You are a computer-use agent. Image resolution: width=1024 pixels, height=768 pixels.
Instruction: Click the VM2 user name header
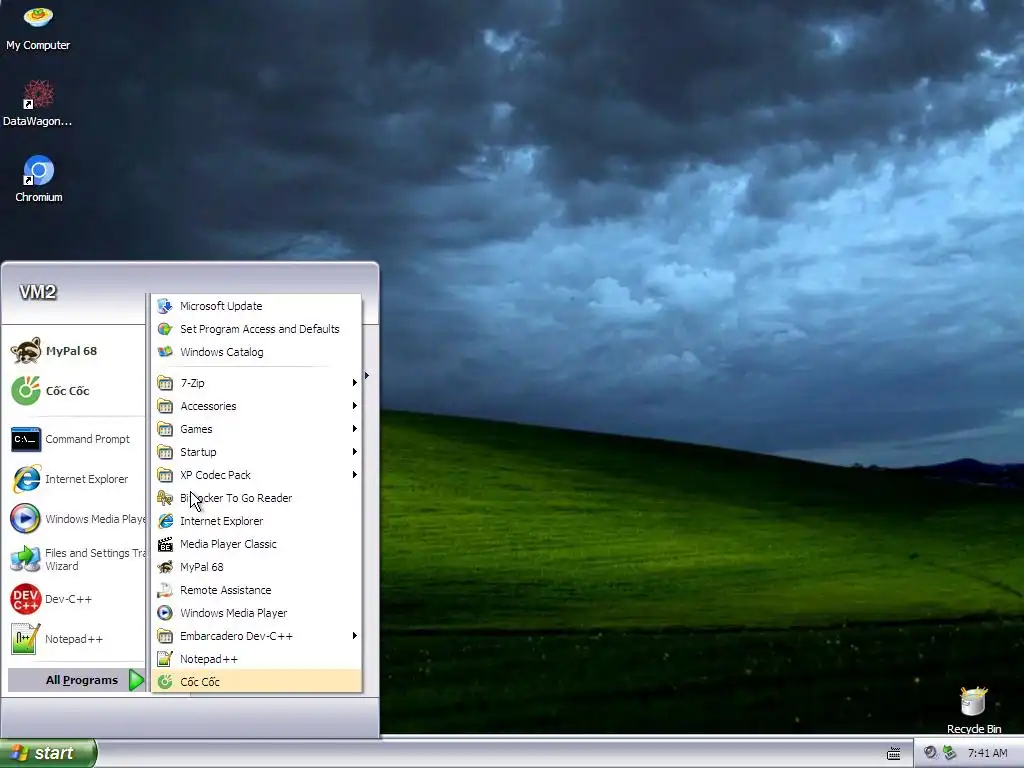(x=38, y=292)
